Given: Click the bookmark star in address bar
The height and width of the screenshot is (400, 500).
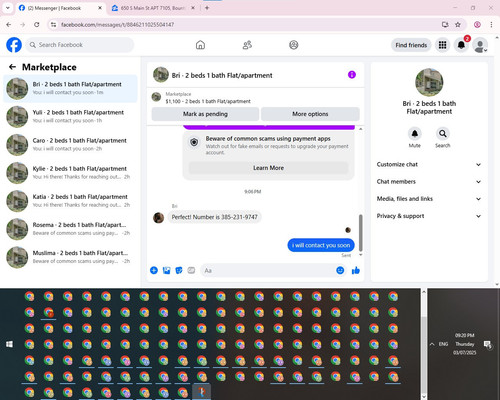Looking at the screenshot, I should tap(458, 24).
